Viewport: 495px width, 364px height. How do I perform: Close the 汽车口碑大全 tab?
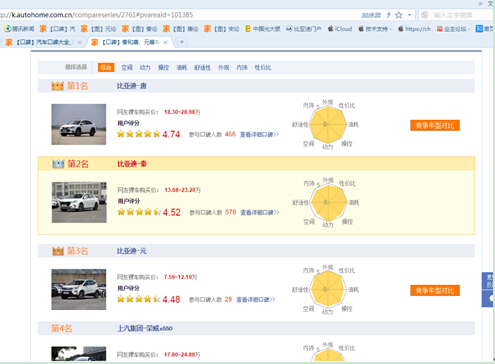click(79, 42)
